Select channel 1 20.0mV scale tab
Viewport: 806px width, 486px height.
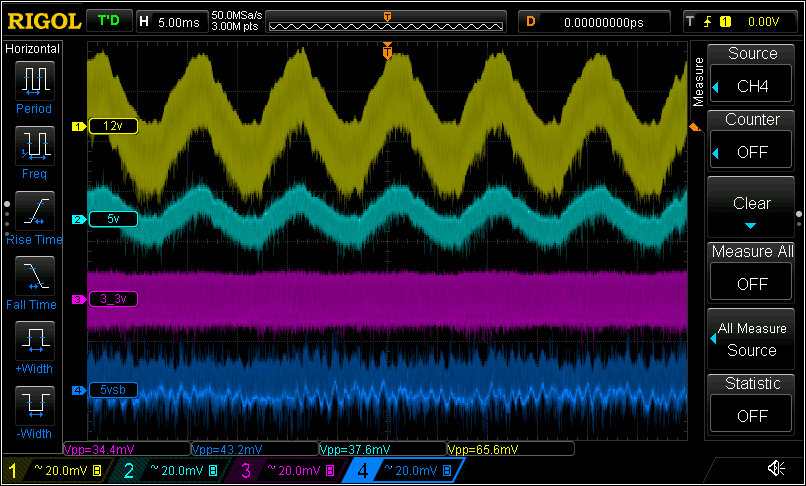point(57,470)
